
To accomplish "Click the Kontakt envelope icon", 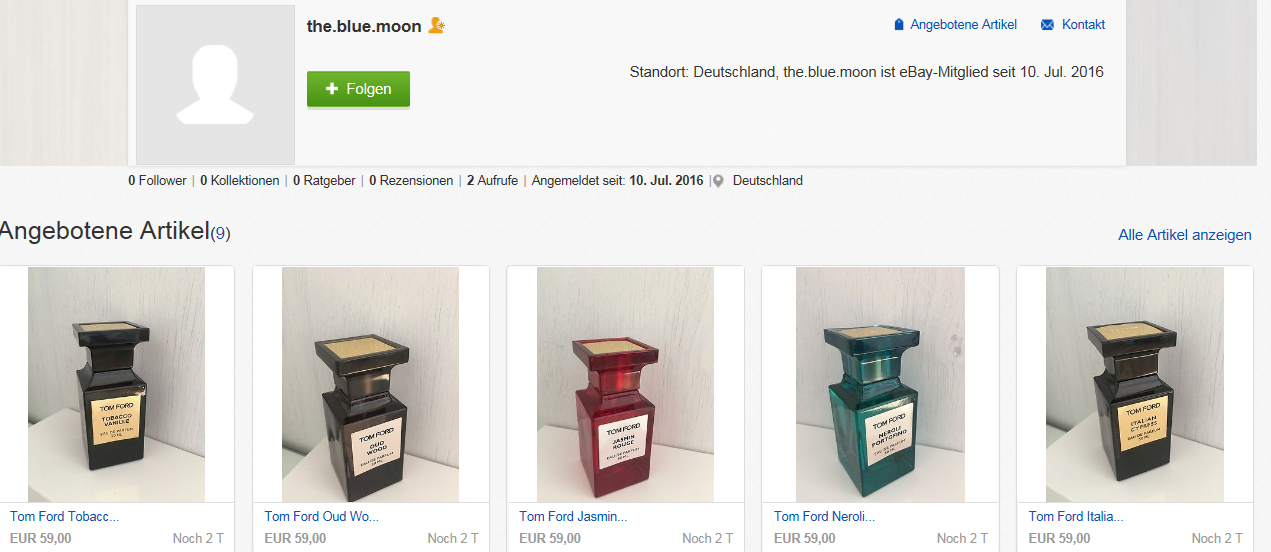I will point(1047,25).
